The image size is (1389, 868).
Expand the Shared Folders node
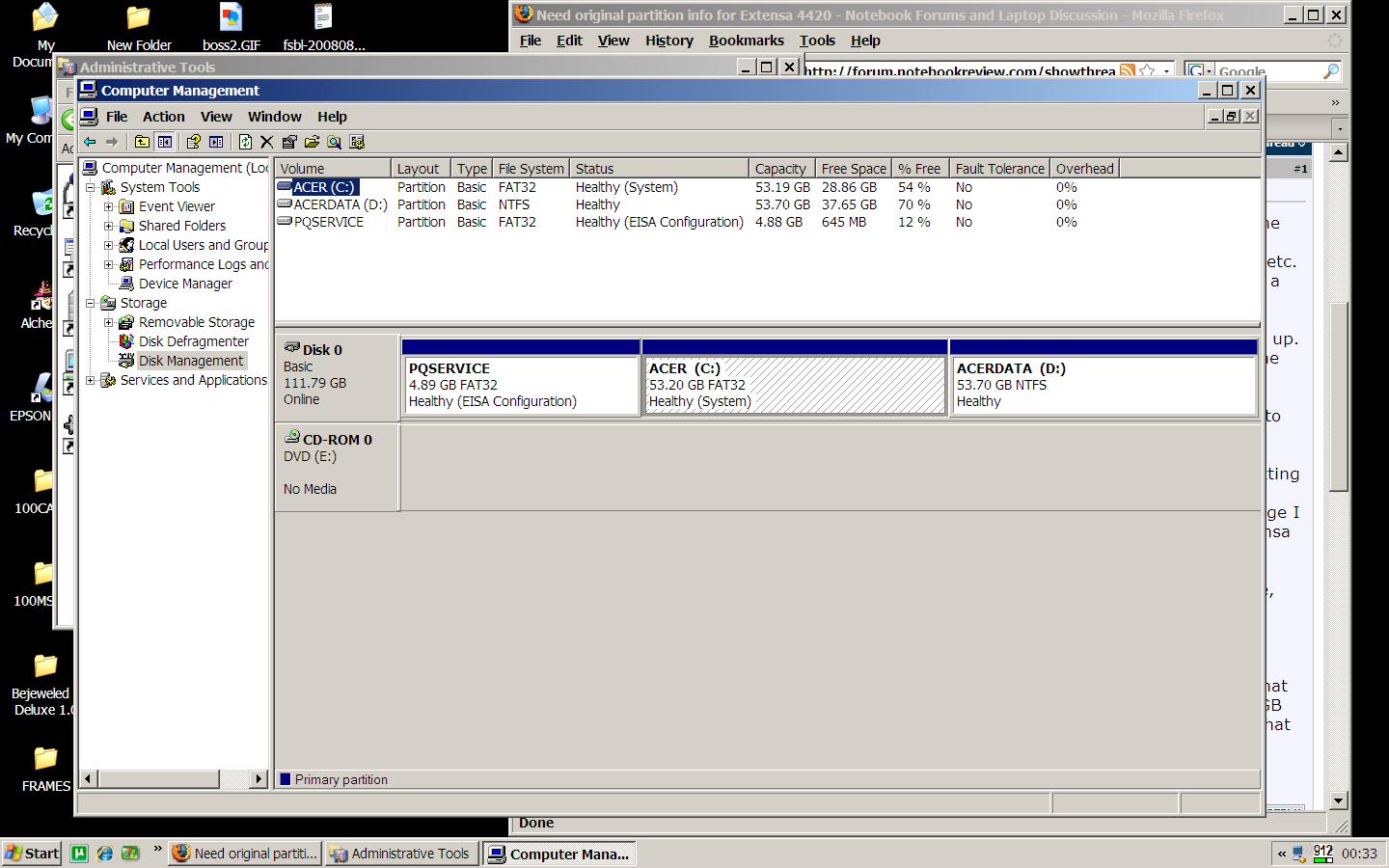click(109, 226)
